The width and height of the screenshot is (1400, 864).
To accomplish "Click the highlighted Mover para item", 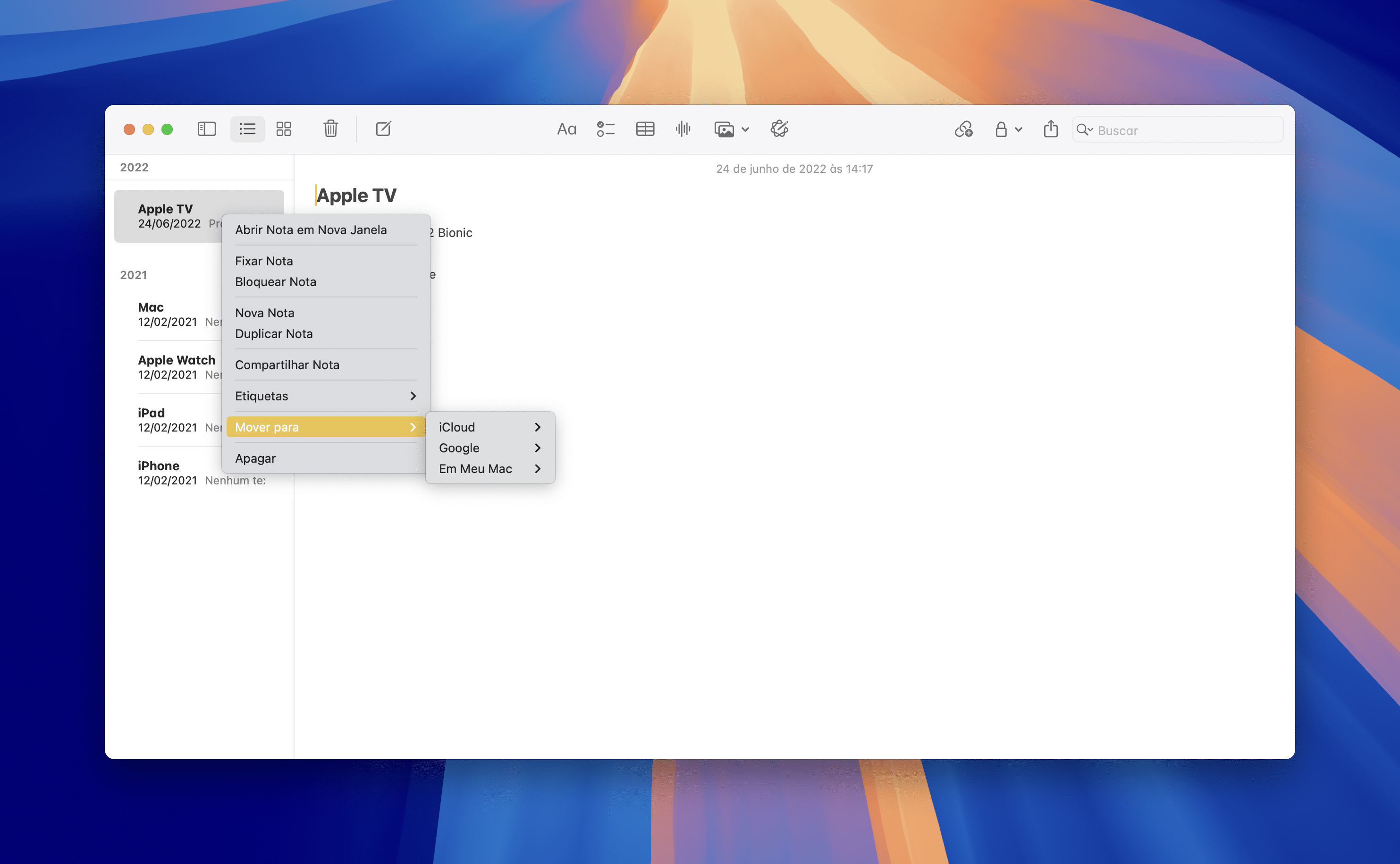I will pos(326,427).
